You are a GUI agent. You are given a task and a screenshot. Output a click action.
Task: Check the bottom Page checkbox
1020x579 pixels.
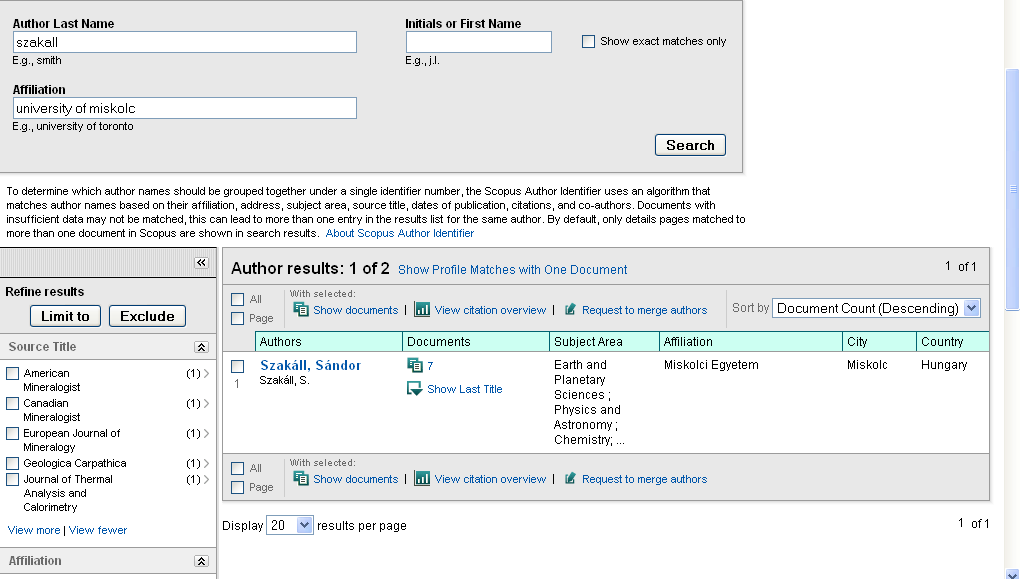click(237, 487)
